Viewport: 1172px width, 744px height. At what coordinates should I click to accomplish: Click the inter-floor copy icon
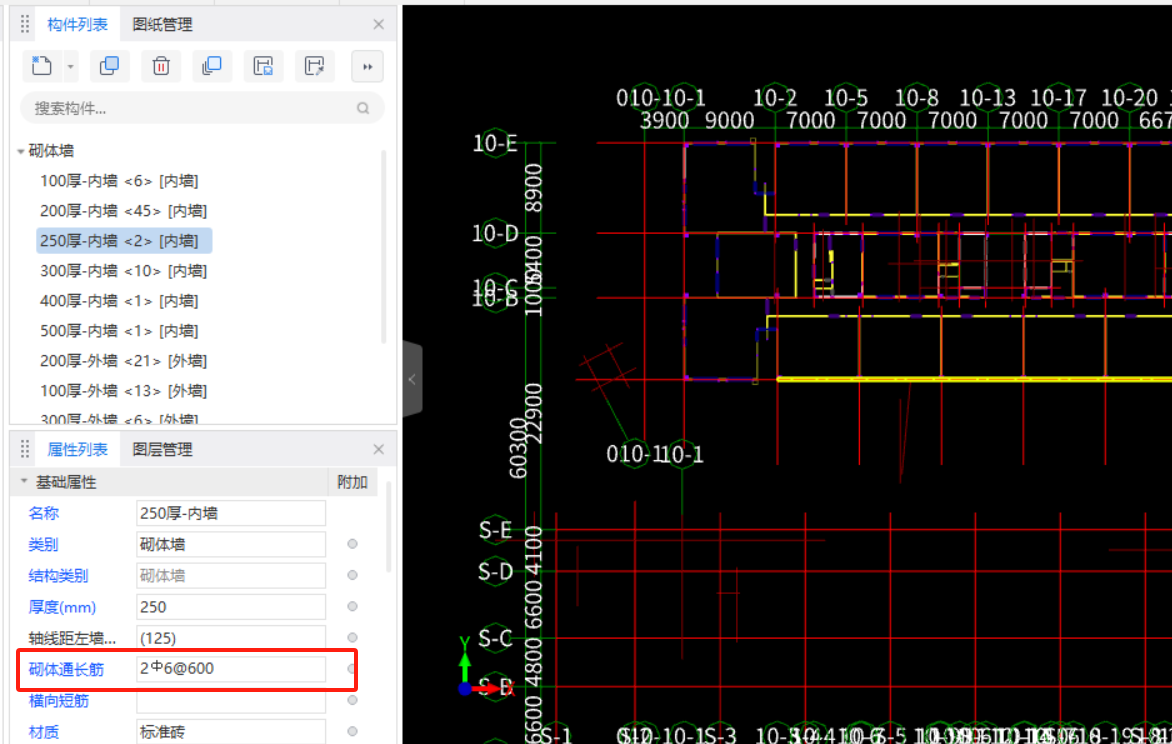(x=212, y=67)
